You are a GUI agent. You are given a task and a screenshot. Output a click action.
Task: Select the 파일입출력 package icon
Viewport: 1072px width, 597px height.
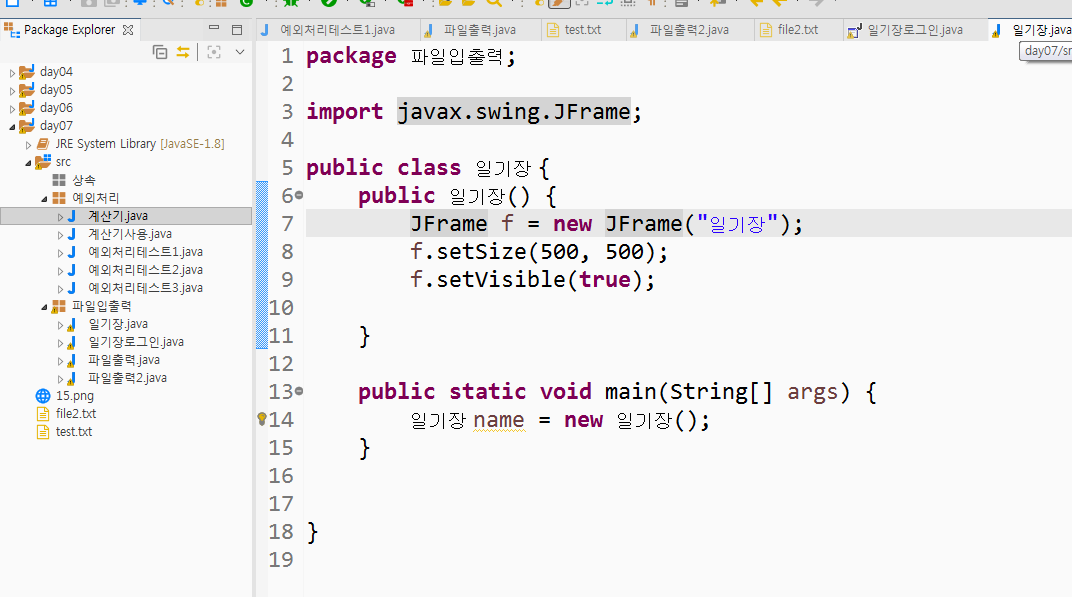pos(59,306)
